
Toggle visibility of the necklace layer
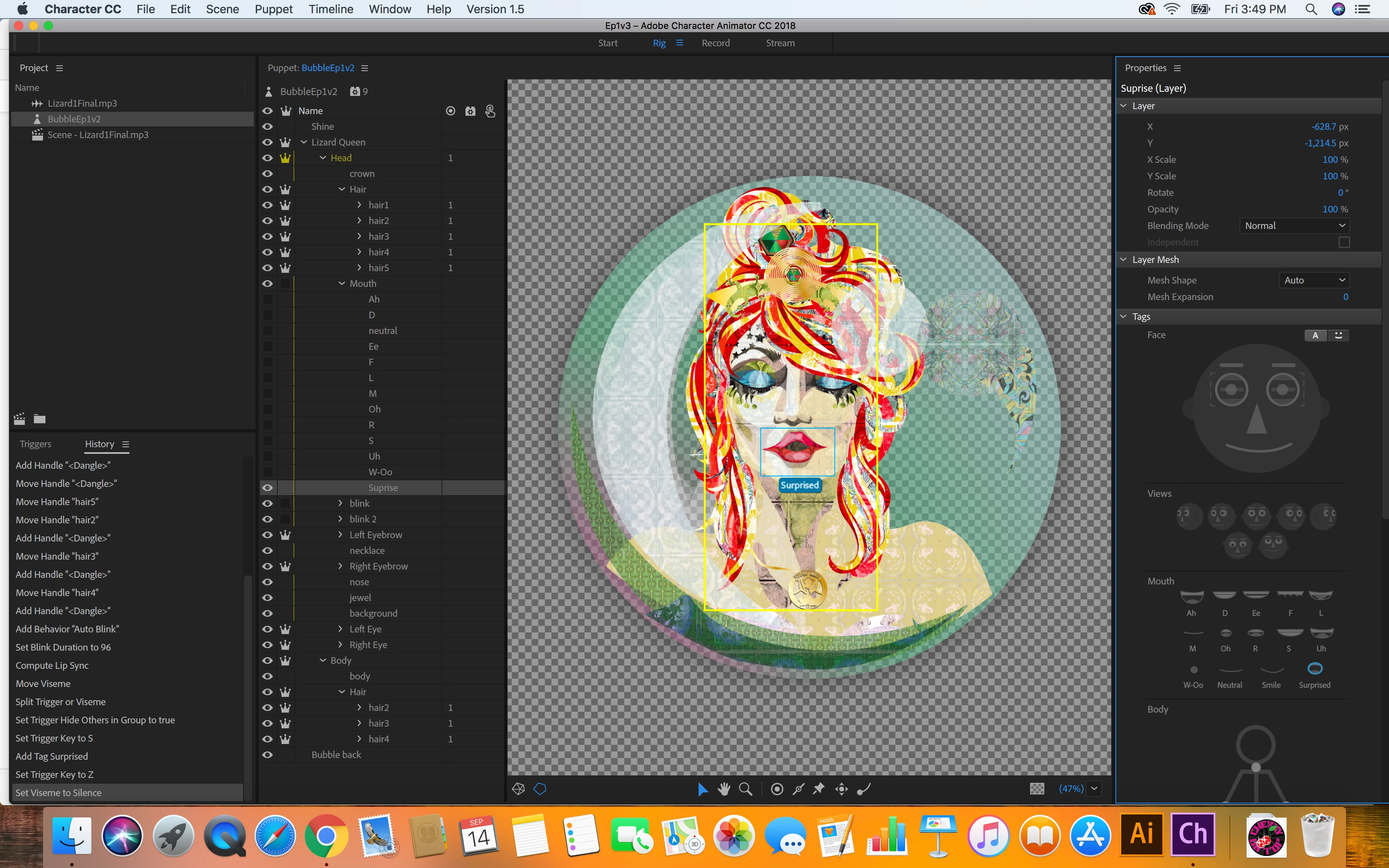tap(267, 551)
